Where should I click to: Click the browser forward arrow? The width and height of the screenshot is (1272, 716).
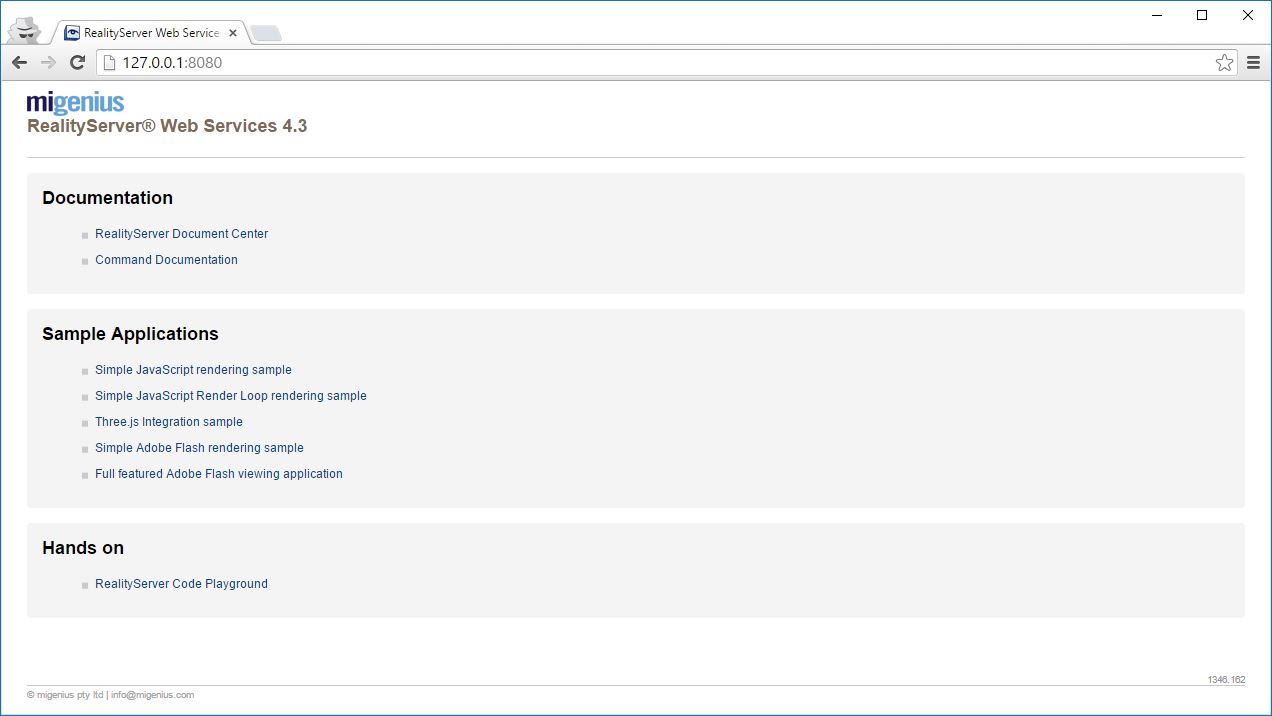pyautogui.click(x=48, y=63)
